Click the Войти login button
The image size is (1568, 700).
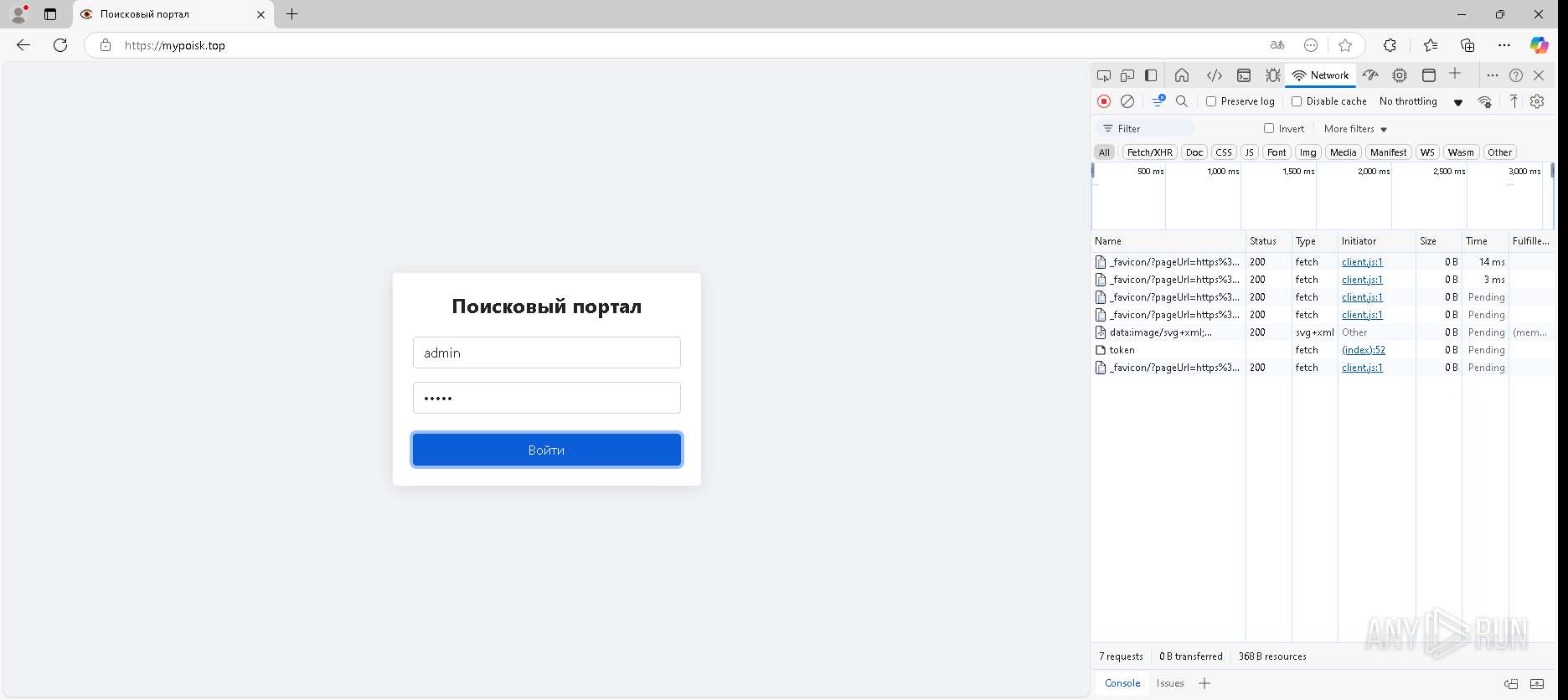(547, 450)
